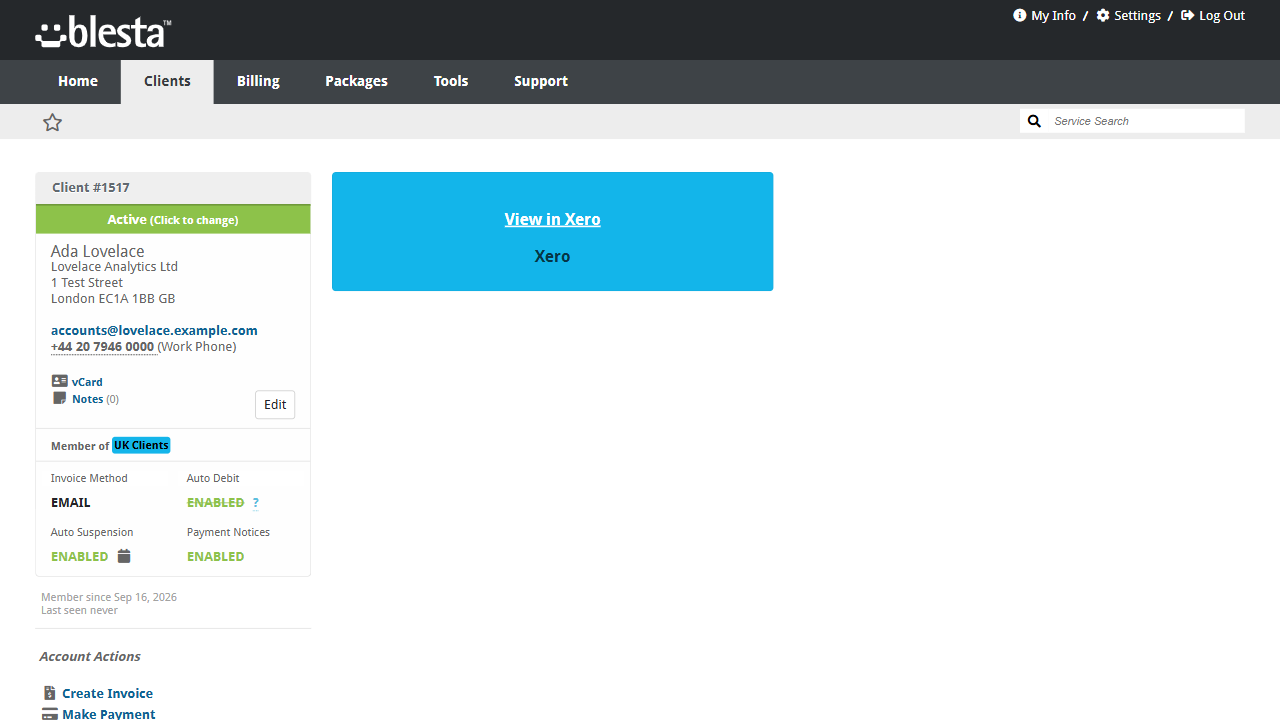1280x720 pixels.
Task: Change the Active client status bar
Action: coord(173,219)
